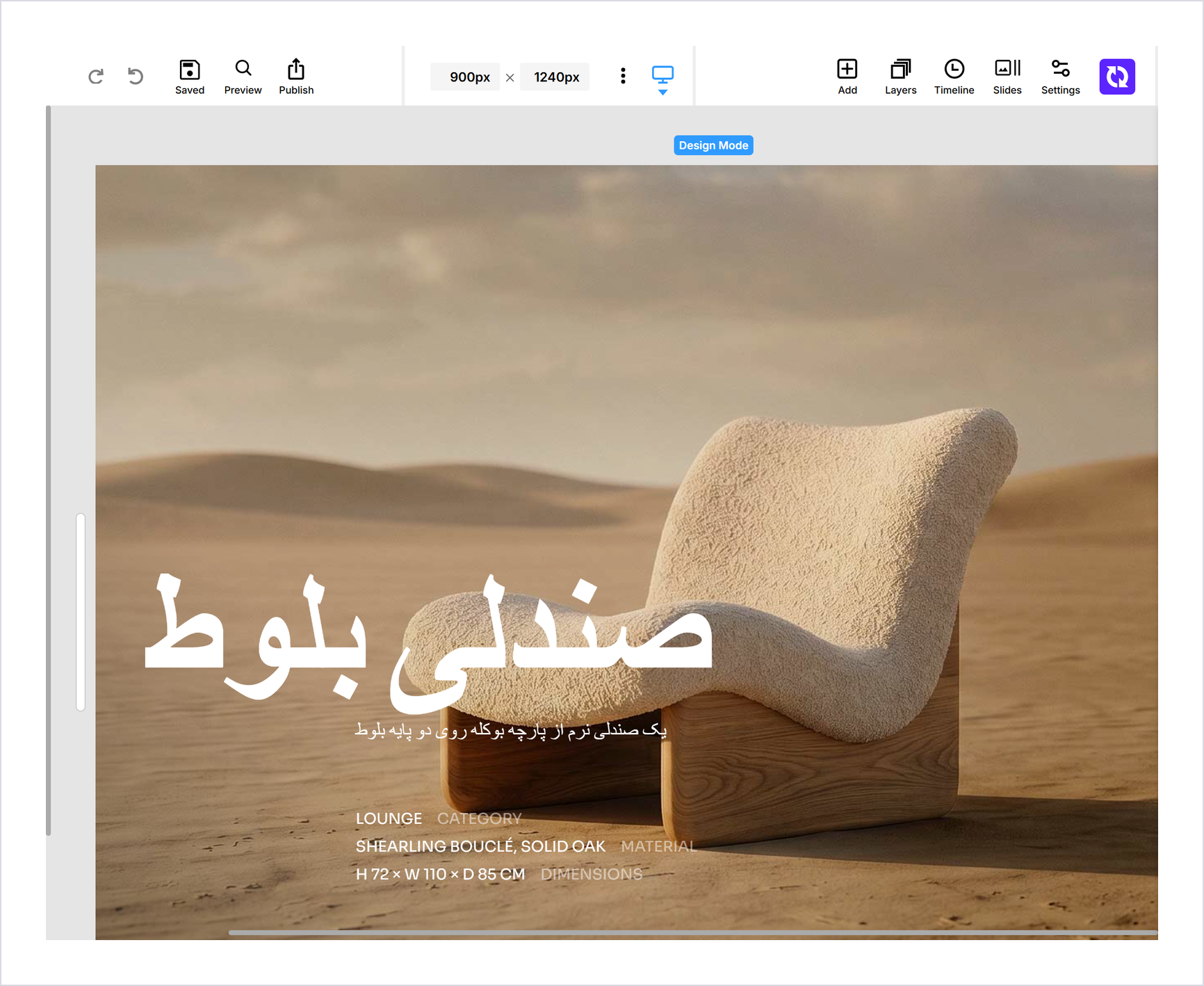Screen dimensions: 1204x986
Task: Open the Add element panel
Action: (847, 76)
